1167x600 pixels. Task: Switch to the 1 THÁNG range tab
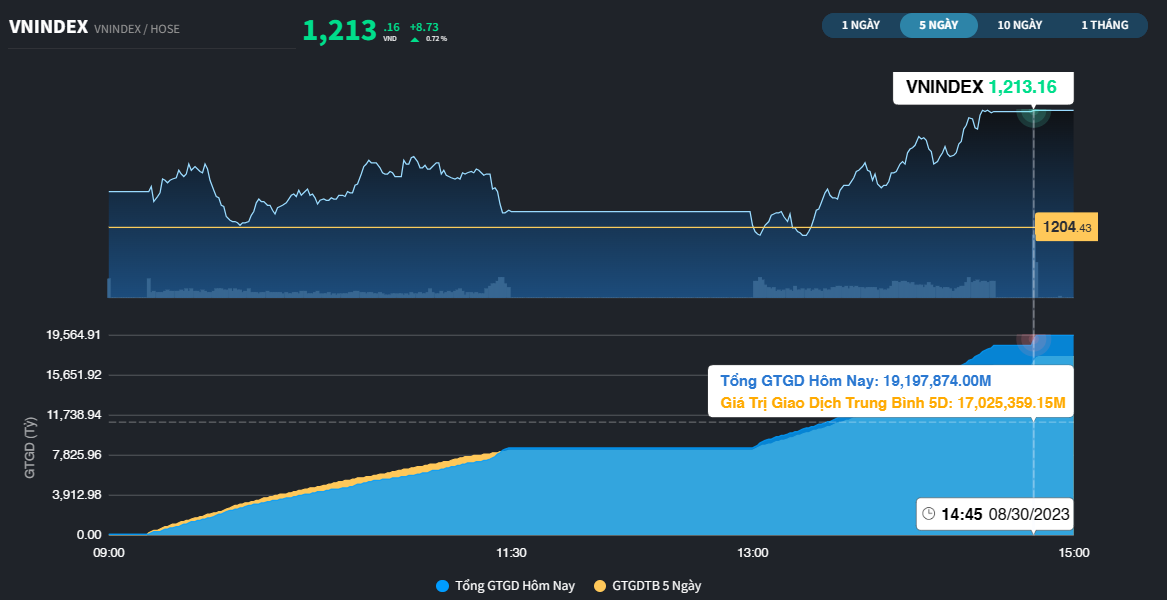(x=1104, y=25)
